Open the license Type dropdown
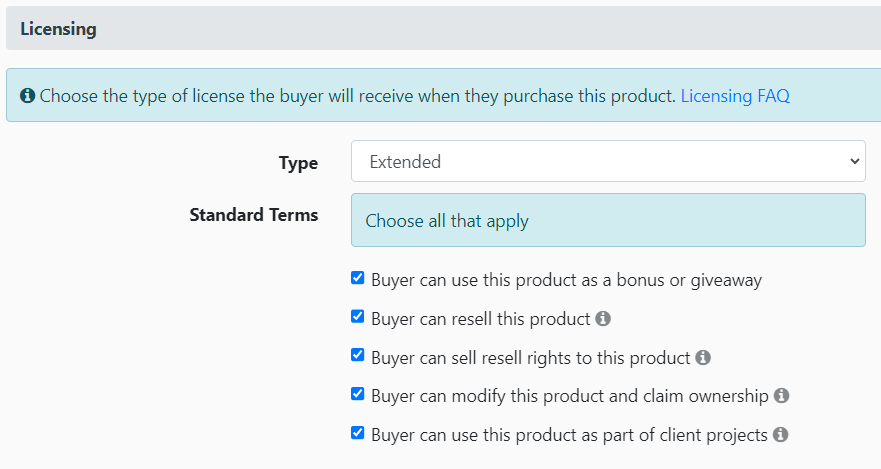 (607, 161)
